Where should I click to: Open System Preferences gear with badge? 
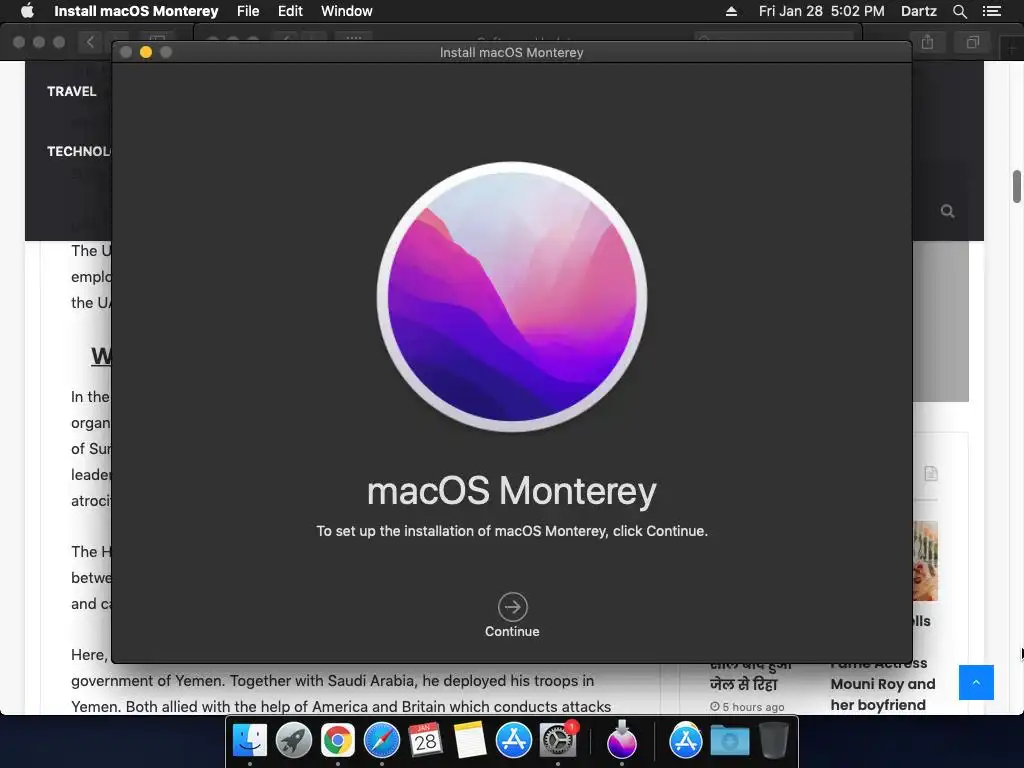[x=558, y=741]
